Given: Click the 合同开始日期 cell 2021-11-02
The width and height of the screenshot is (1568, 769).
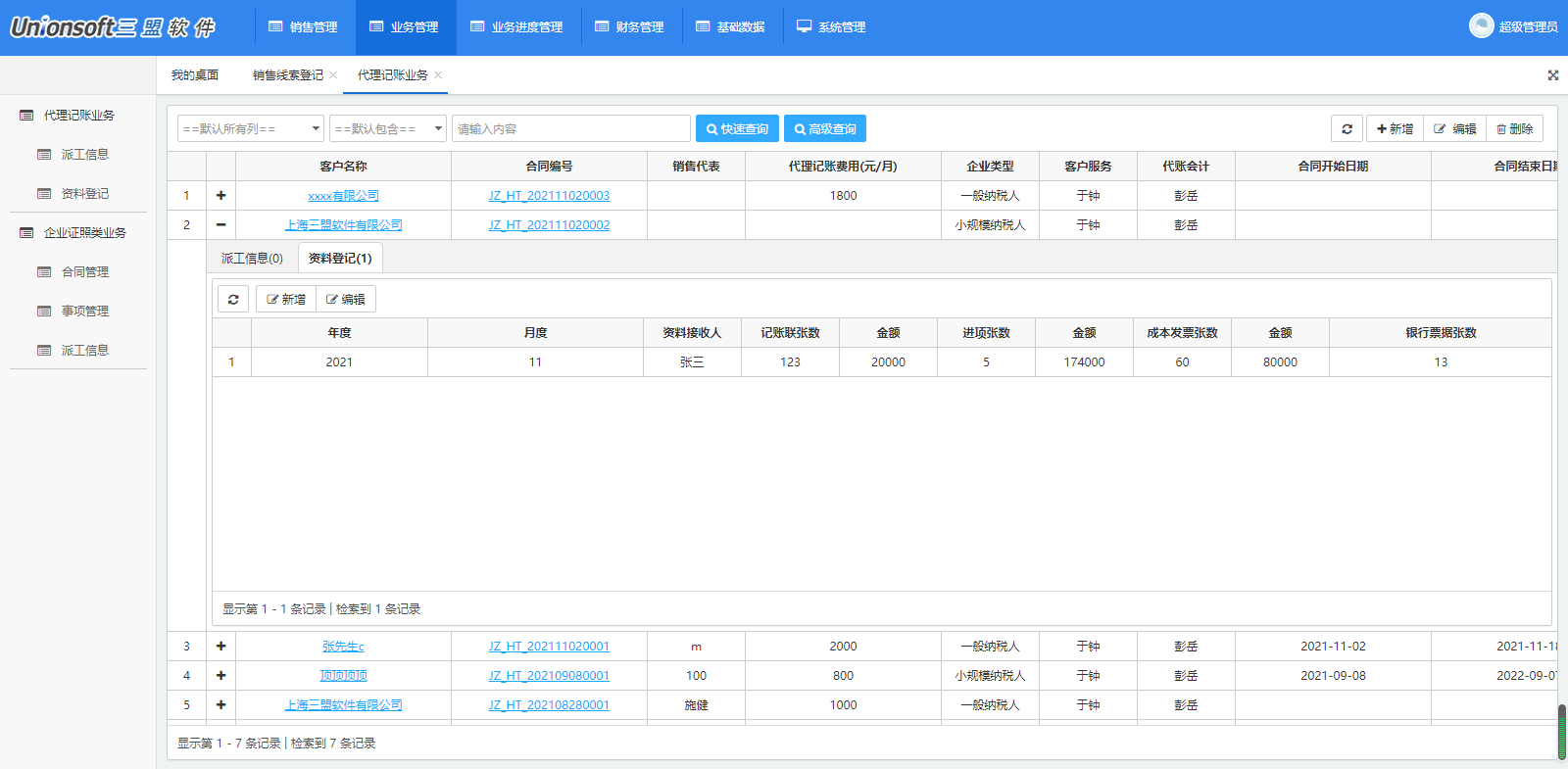Looking at the screenshot, I should (1333, 647).
